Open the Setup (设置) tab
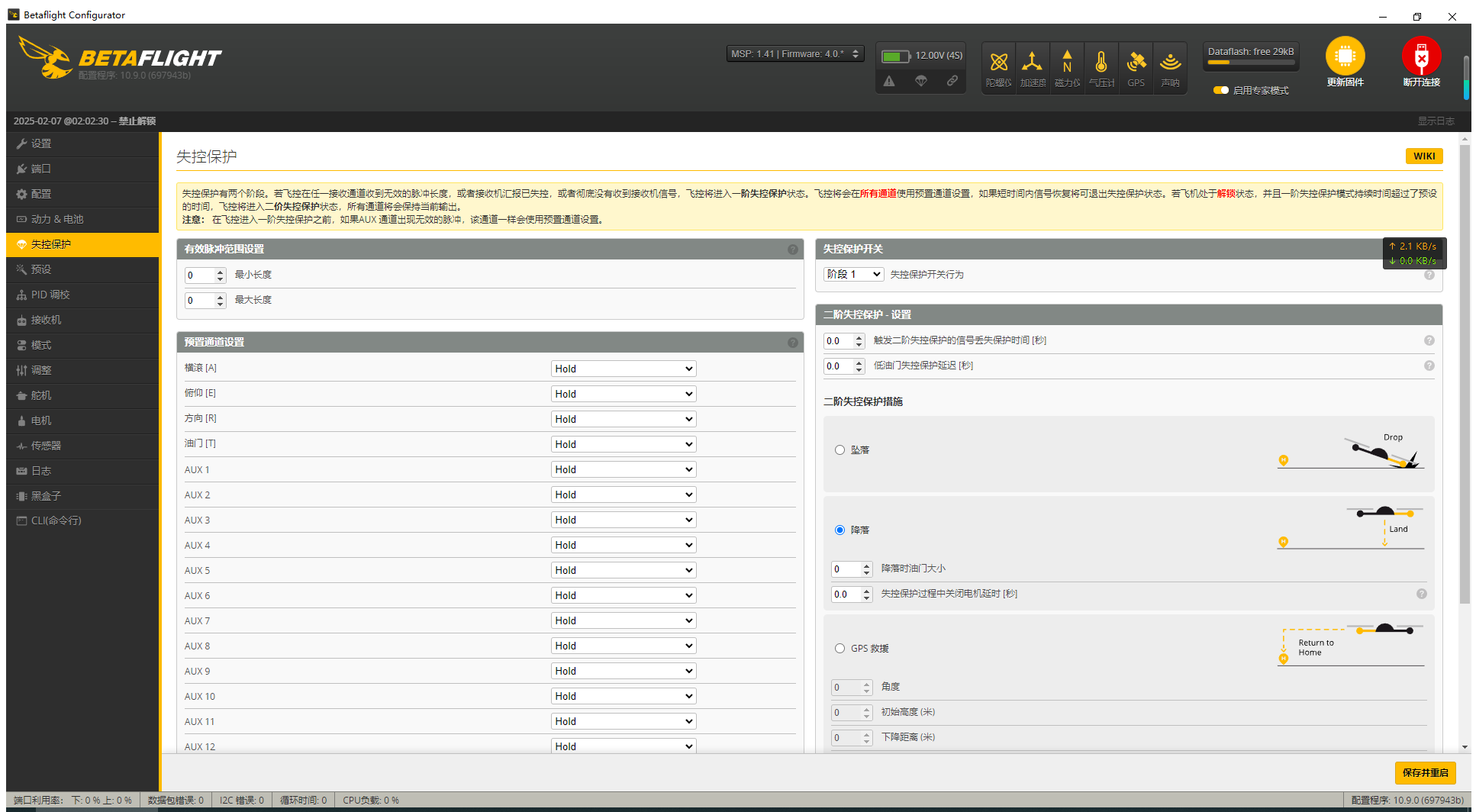Image resolution: width=1476 pixels, height=812 pixels. pyautogui.click(x=82, y=143)
